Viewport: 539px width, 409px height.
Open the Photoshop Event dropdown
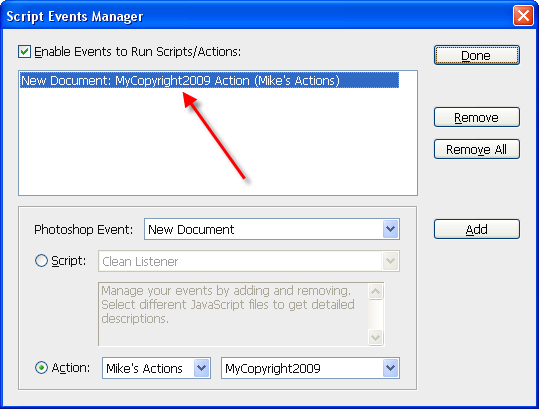tap(272, 229)
